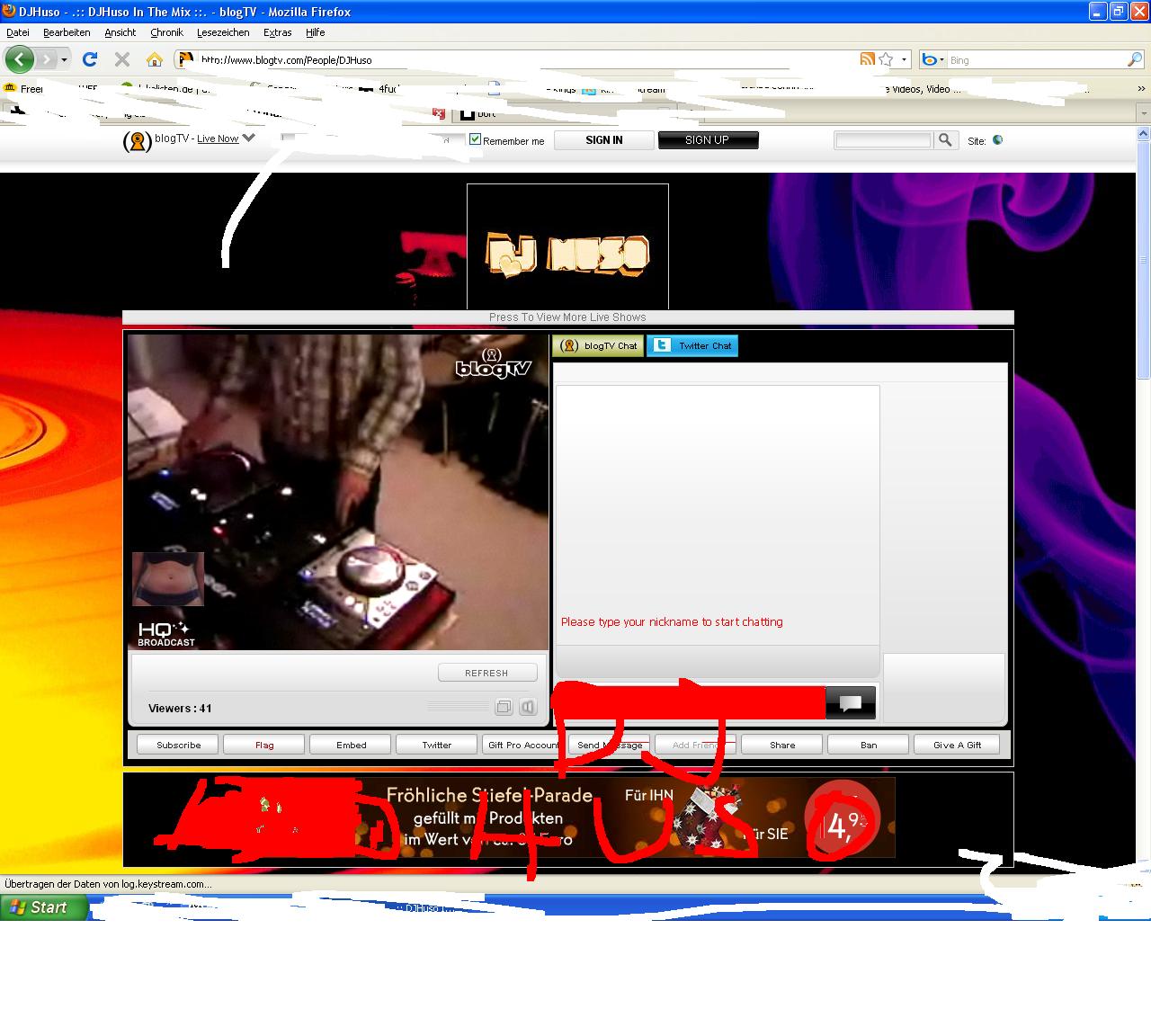
Task: Click the SIGN UP button
Action: [708, 140]
